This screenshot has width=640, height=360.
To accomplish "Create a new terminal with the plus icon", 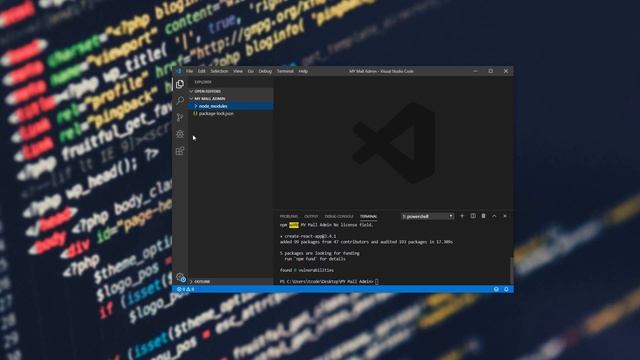I will 462,216.
